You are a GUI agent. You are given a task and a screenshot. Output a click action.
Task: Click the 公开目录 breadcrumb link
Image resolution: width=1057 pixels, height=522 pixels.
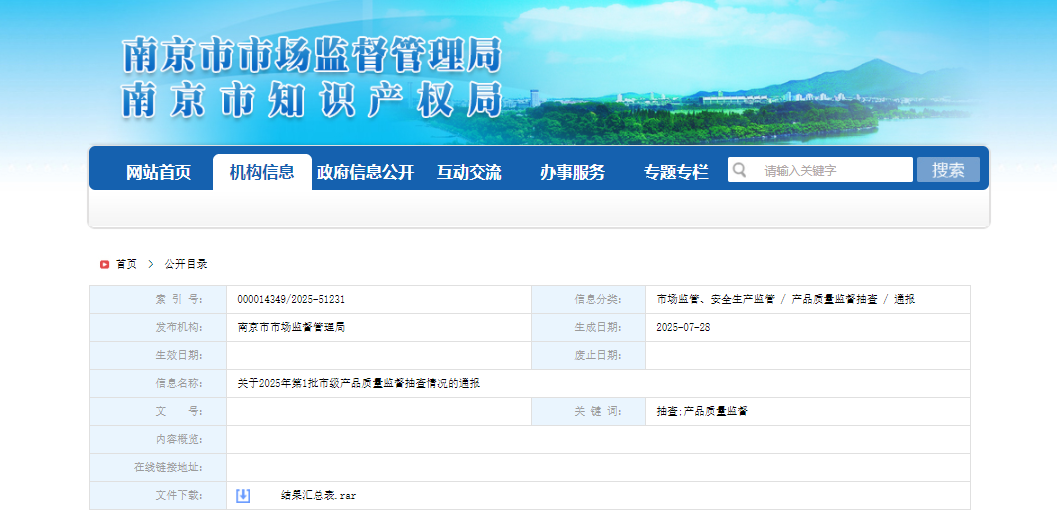coord(186,264)
